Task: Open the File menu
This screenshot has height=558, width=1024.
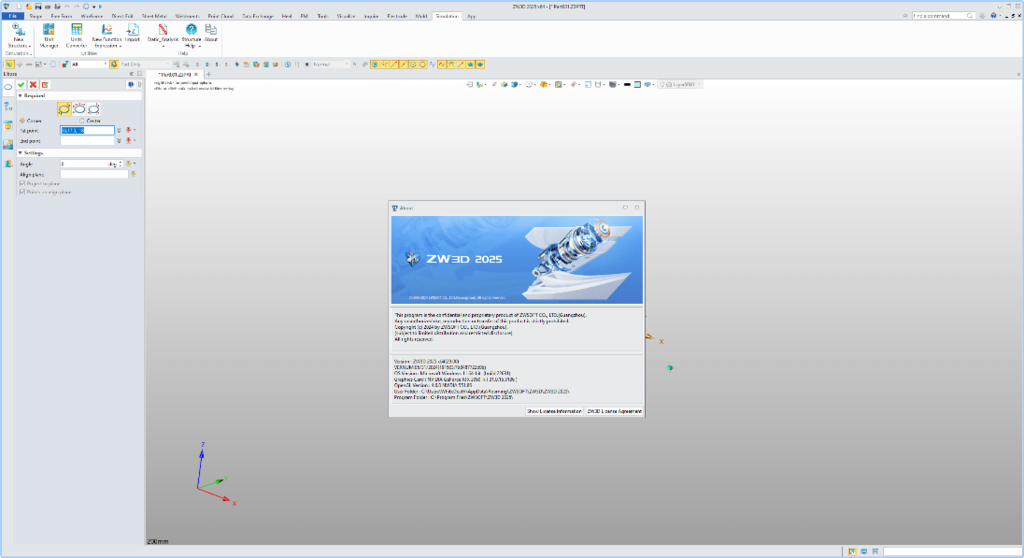Action: pyautogui.click(x=12, y=16)
